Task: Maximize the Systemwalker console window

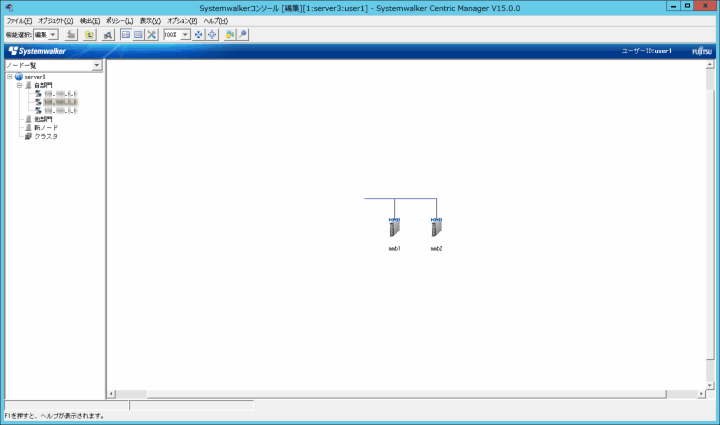Action: (x=687, y=6)
